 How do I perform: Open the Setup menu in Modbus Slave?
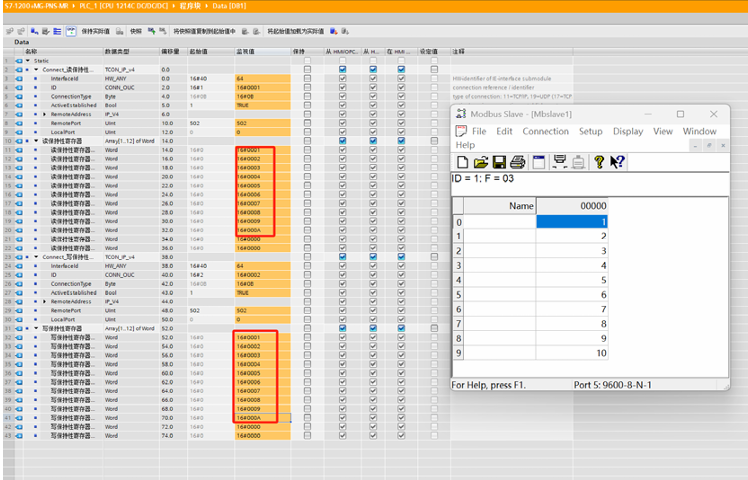pyautogui.click(x=590, y=131)
